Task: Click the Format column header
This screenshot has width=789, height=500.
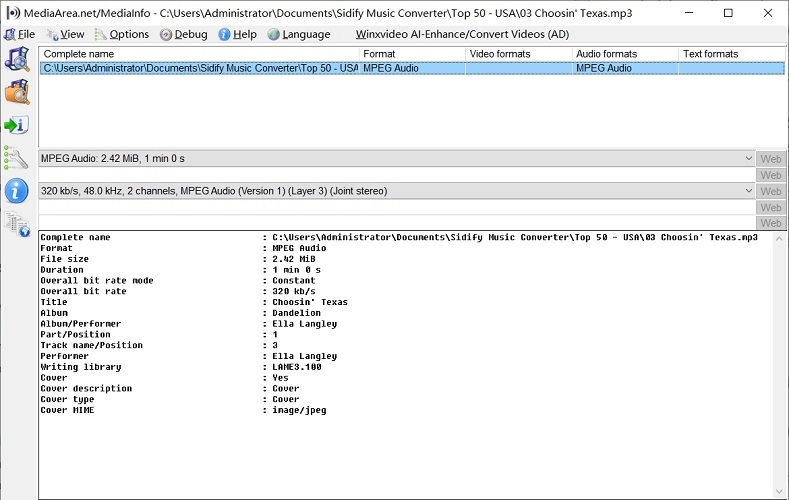Action: [x=412, y=54]
